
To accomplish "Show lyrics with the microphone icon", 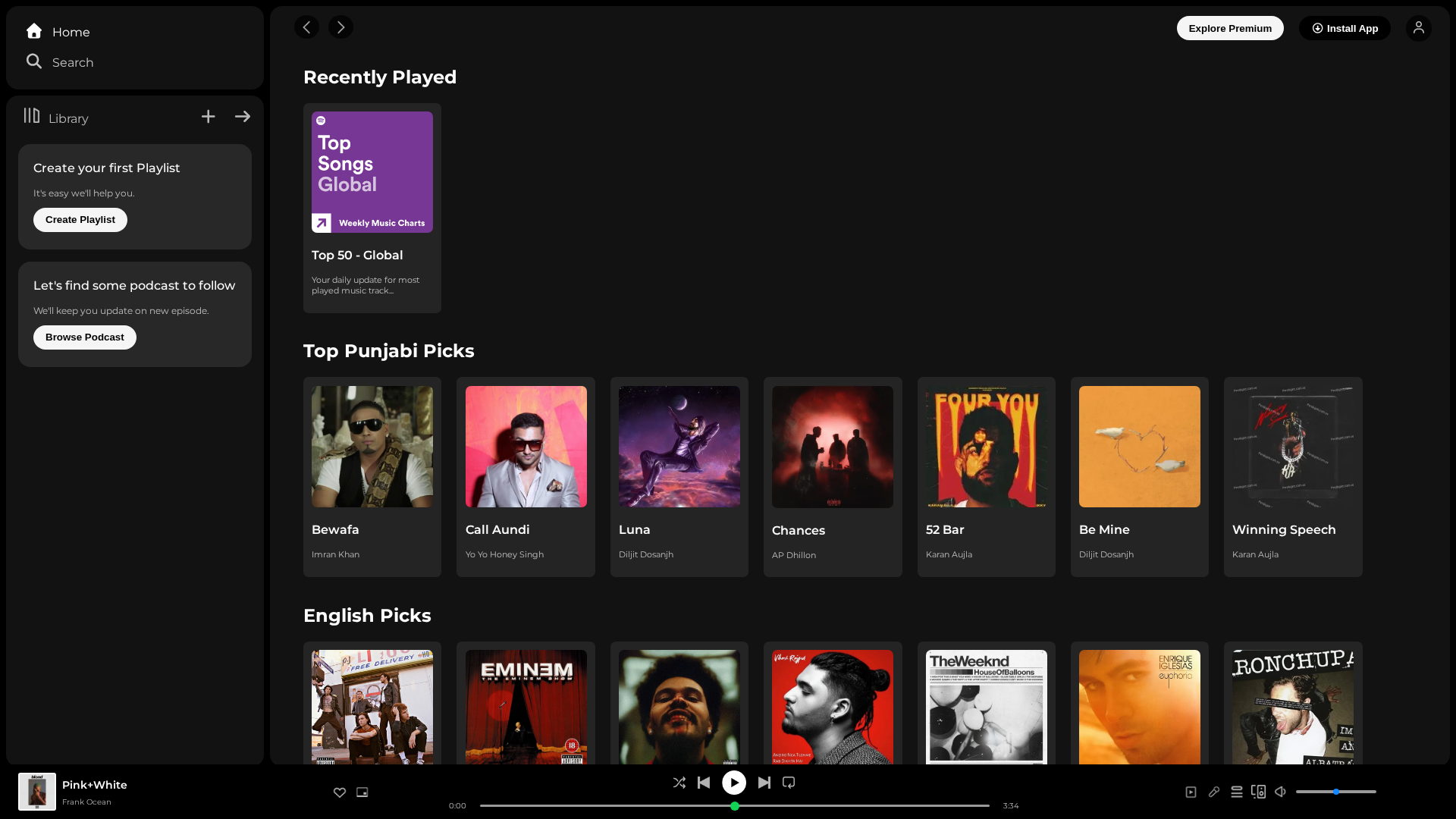I will click(1214, 792).
